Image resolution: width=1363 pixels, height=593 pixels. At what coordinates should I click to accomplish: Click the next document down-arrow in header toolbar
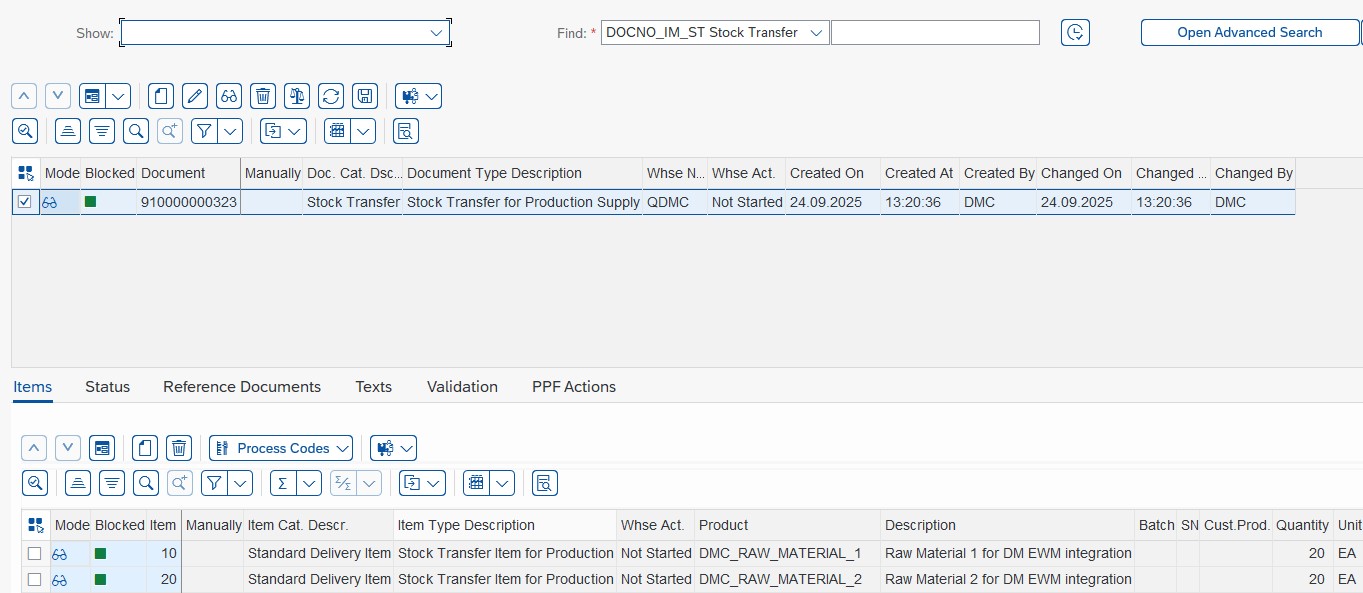(58, 96)
